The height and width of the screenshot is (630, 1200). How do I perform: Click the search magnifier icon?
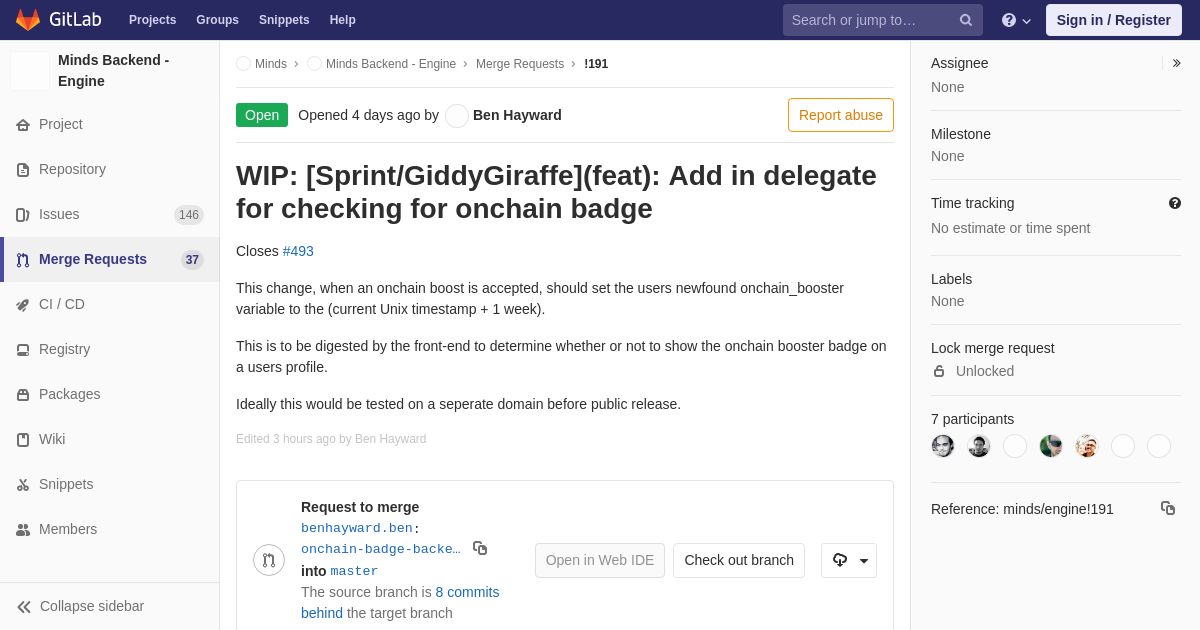966,20
